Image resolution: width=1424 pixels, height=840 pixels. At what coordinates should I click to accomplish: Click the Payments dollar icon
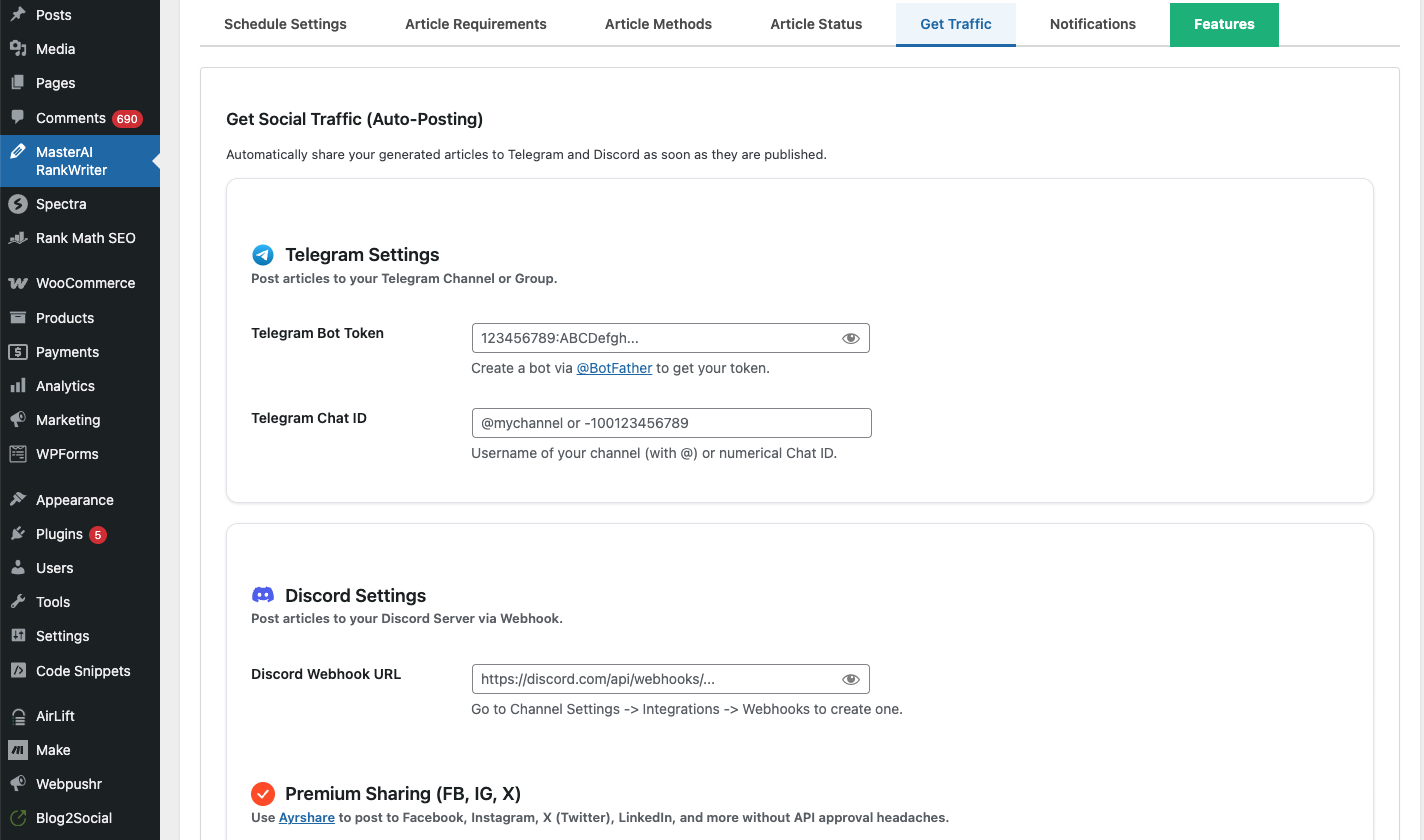(18, 352)
